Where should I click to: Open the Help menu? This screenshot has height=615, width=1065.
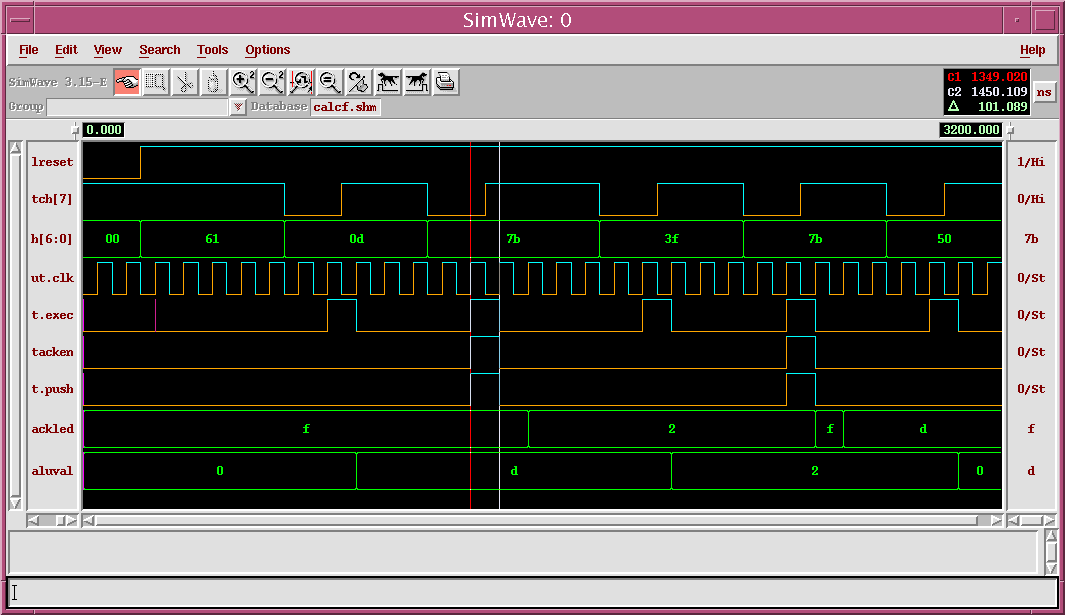click(1032, 50)
